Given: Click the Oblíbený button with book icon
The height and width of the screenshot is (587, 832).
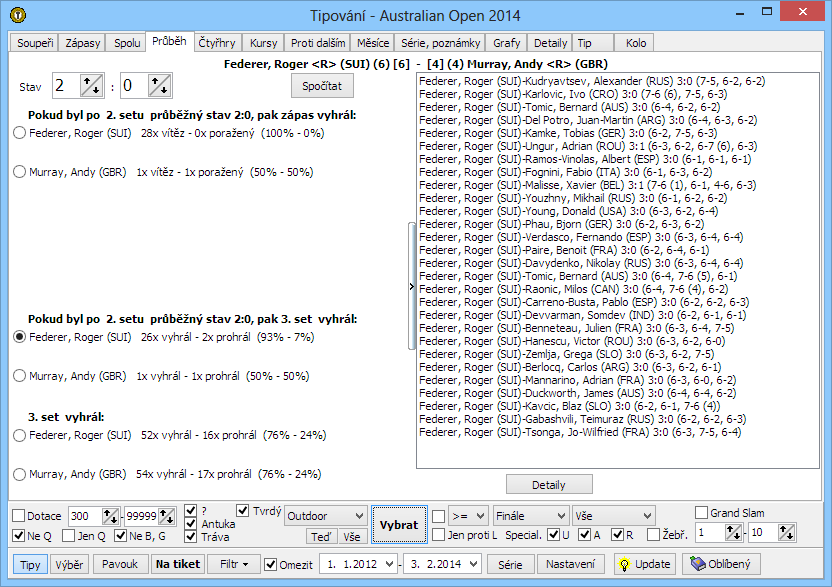Looking at the screenshot, I should 721,564.
